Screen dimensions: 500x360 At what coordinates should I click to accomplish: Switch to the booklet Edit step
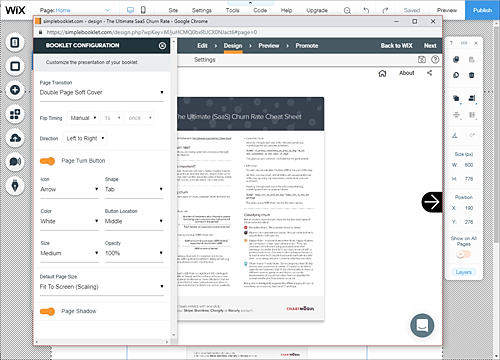click(202, 46)
